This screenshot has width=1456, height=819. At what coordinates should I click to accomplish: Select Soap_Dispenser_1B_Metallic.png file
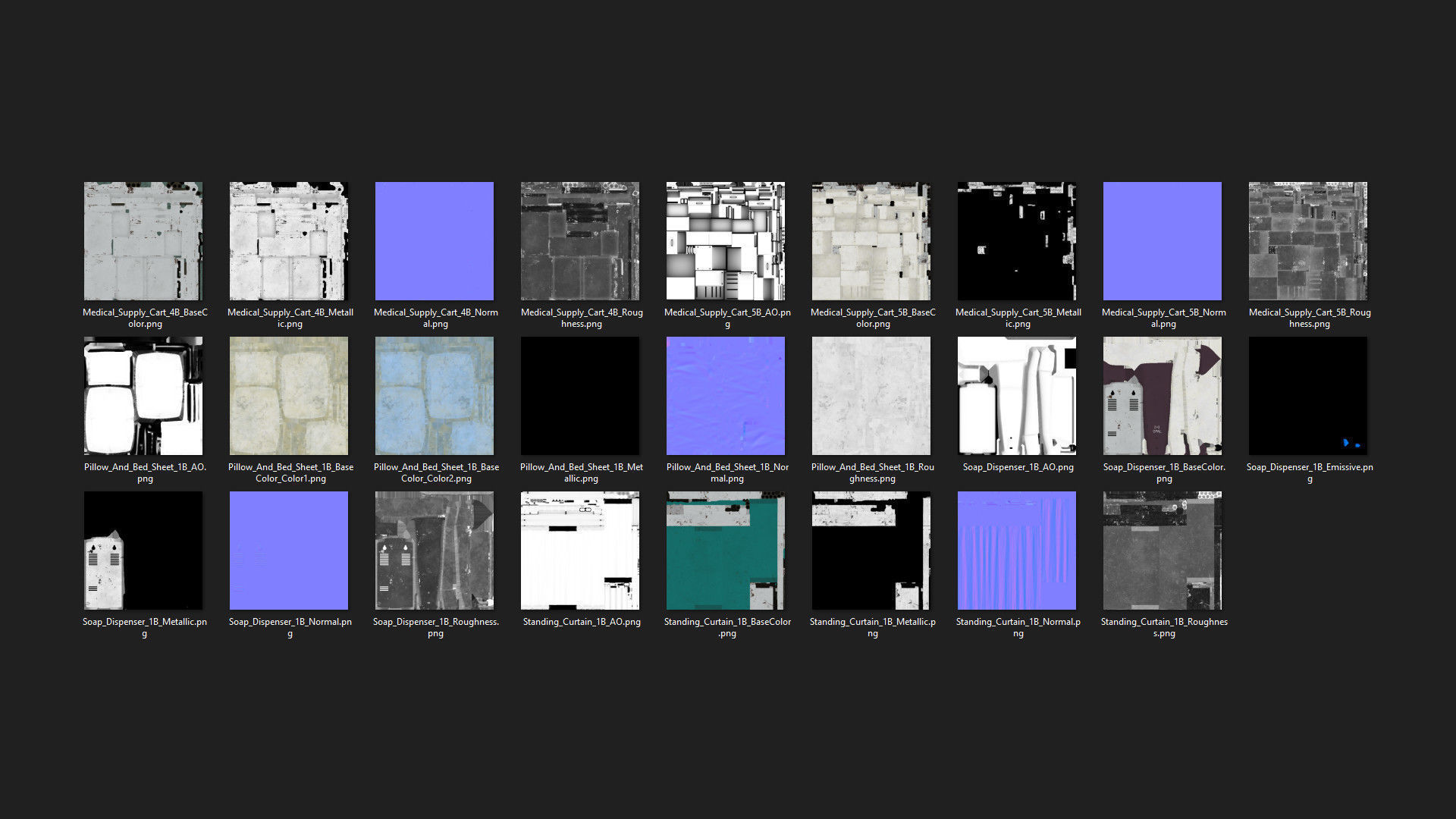143,551
